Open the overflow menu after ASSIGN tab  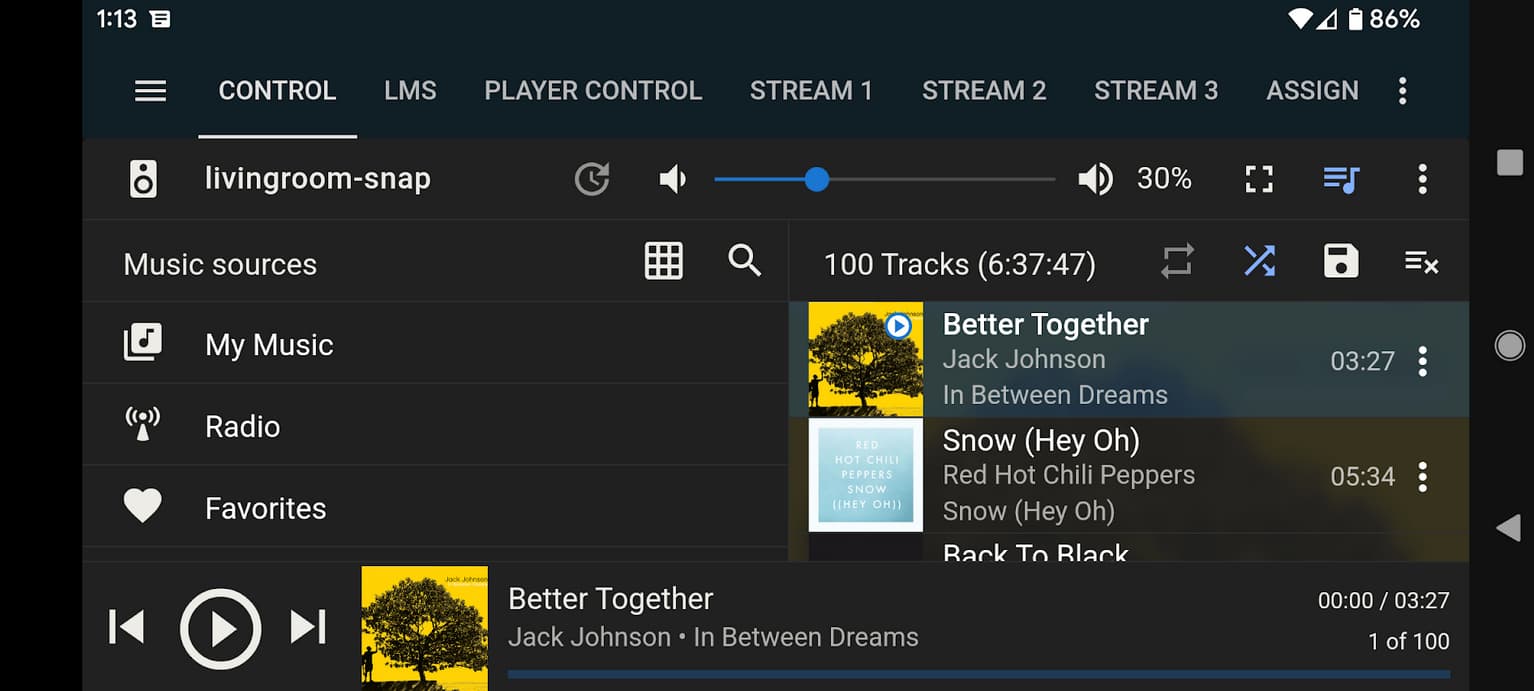point(1402,91)
